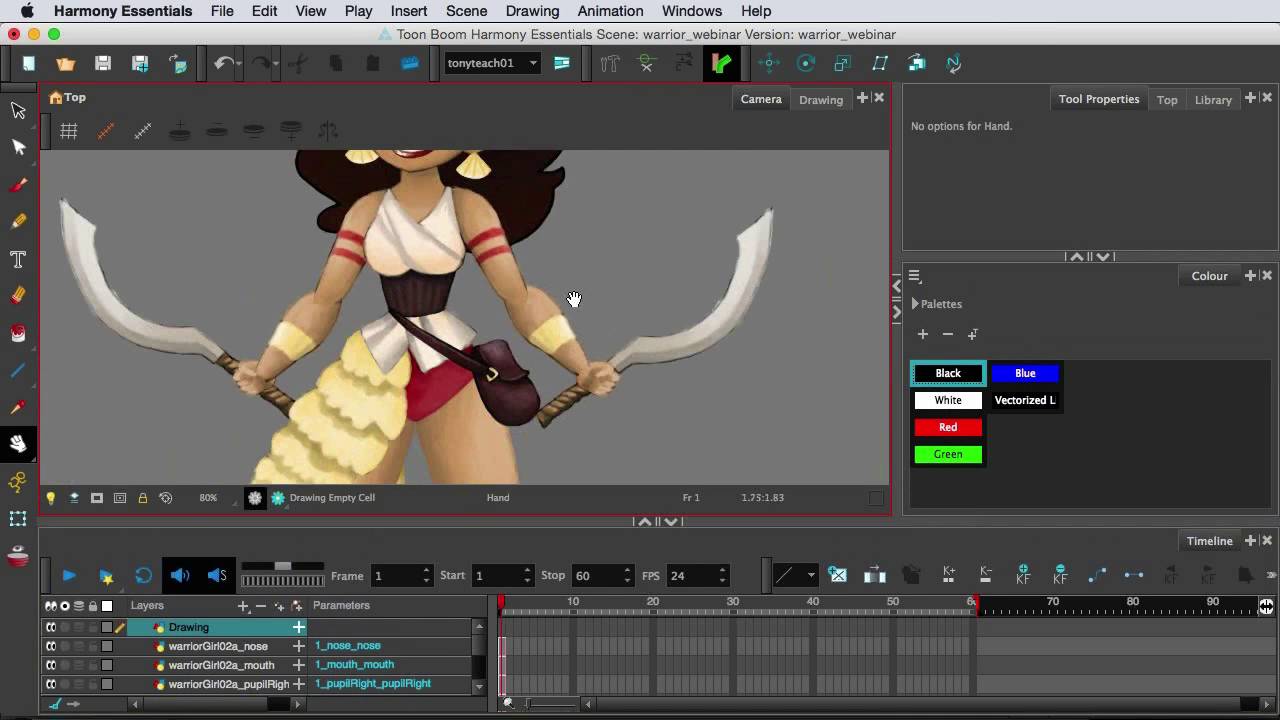Expand warriorGirl02a_nose layer parameters plus
This screenshot has height=720, width=1280.
coord(298,646)
